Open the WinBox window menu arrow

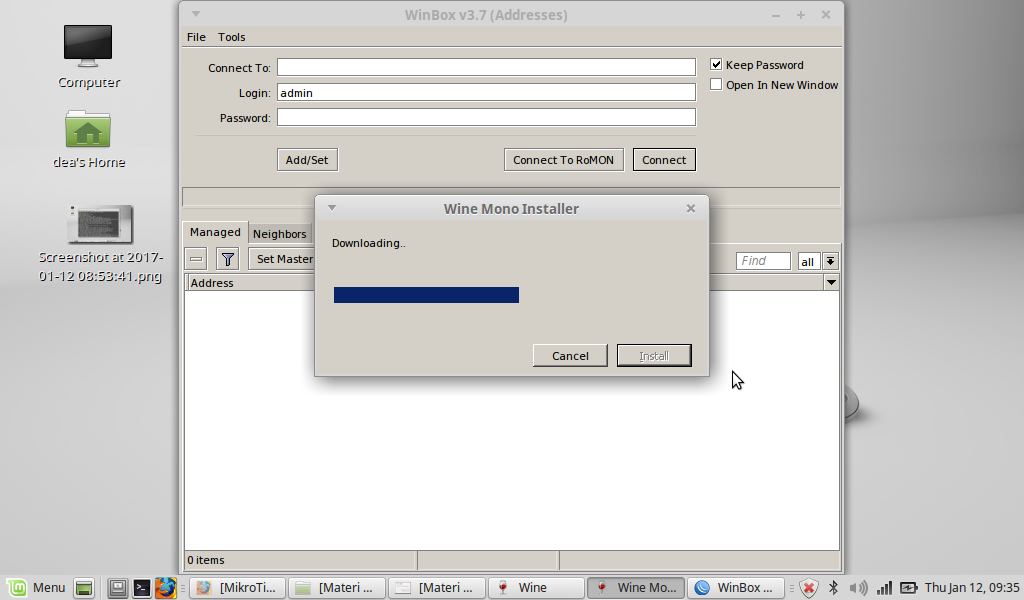195,14
